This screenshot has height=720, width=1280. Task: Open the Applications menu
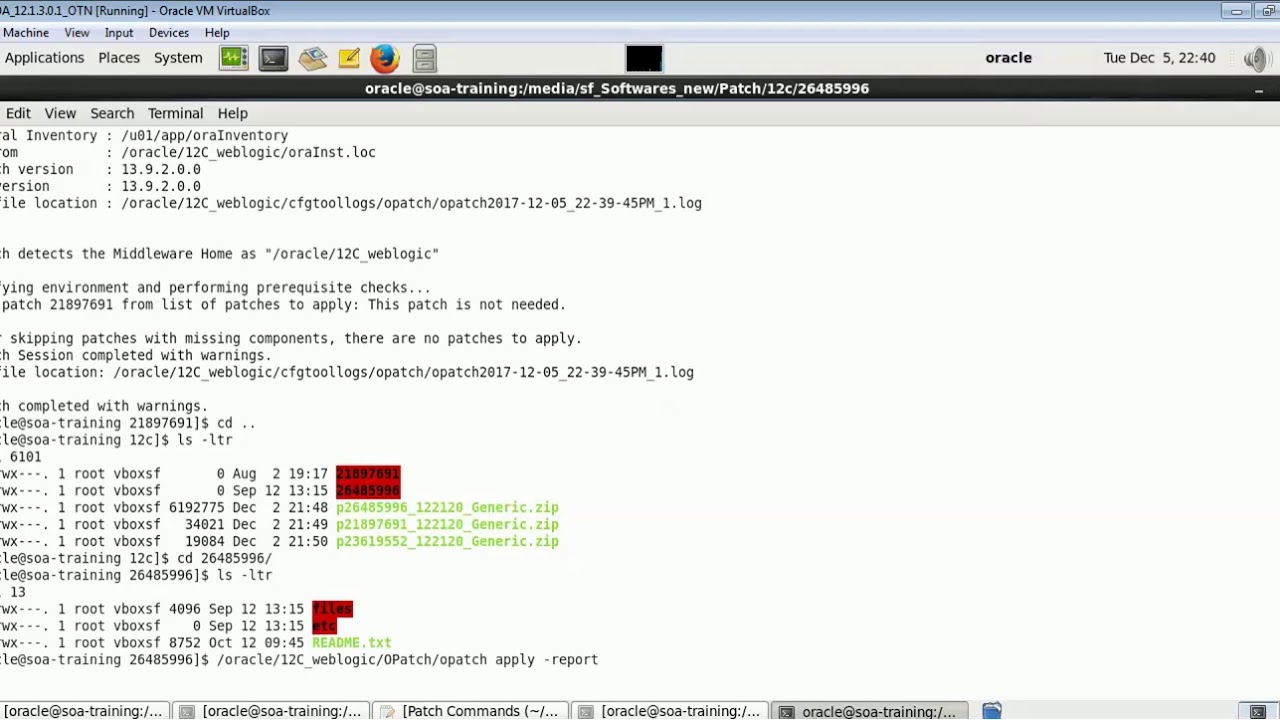pos(44,57)
